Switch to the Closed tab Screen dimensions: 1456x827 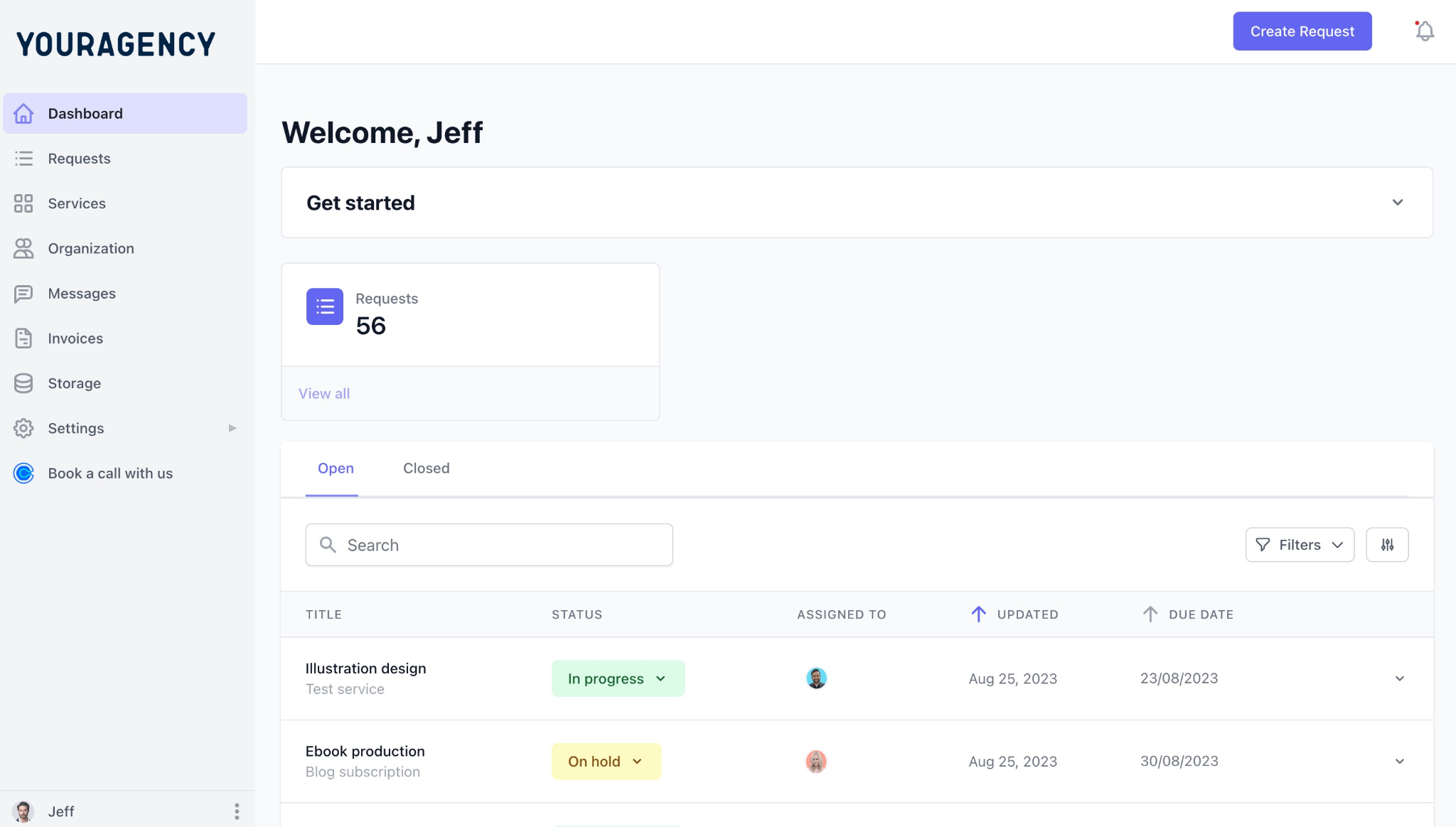[x=427, y=469]
